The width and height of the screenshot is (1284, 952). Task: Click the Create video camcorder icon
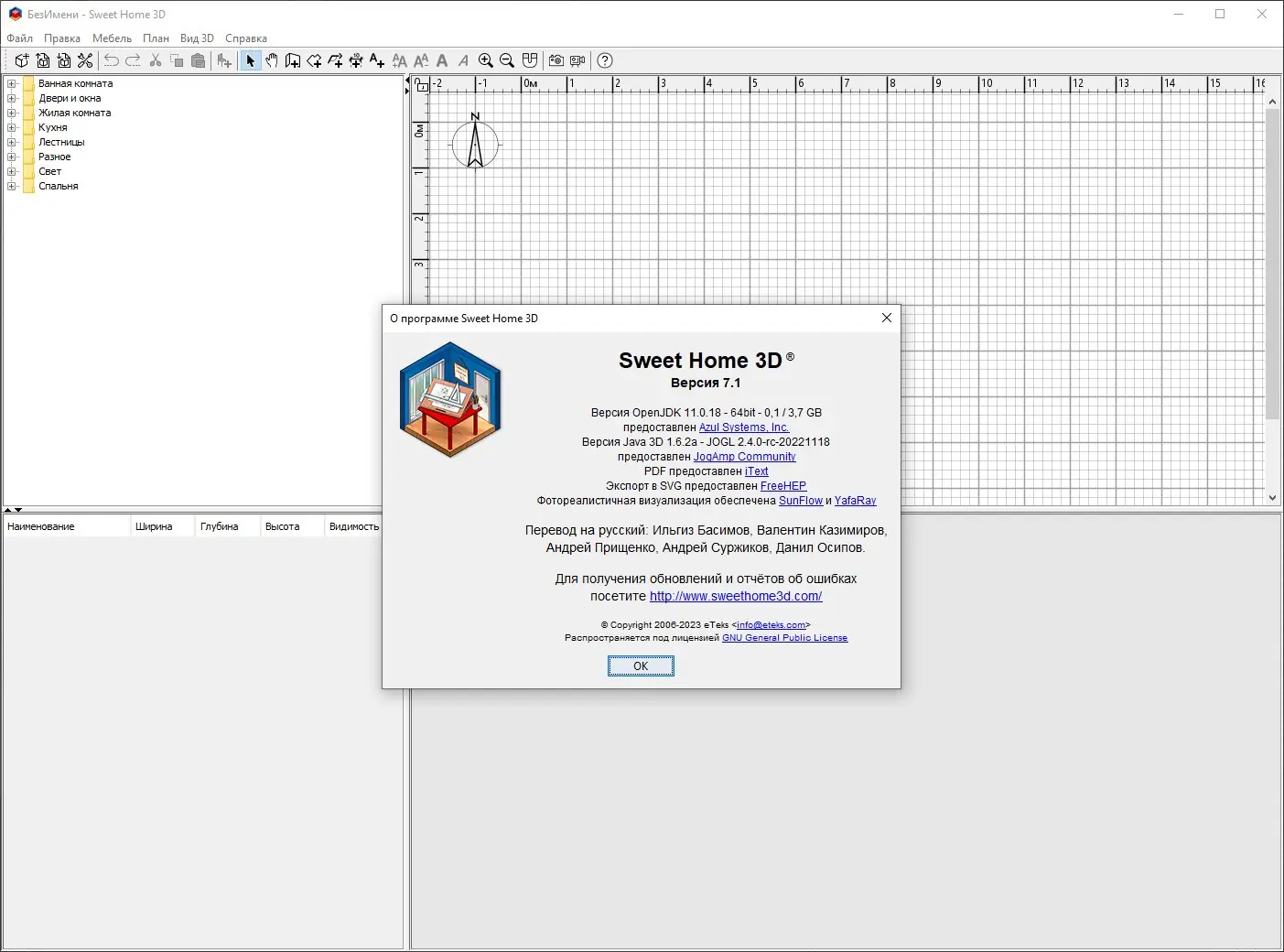(x=577, y=60)
